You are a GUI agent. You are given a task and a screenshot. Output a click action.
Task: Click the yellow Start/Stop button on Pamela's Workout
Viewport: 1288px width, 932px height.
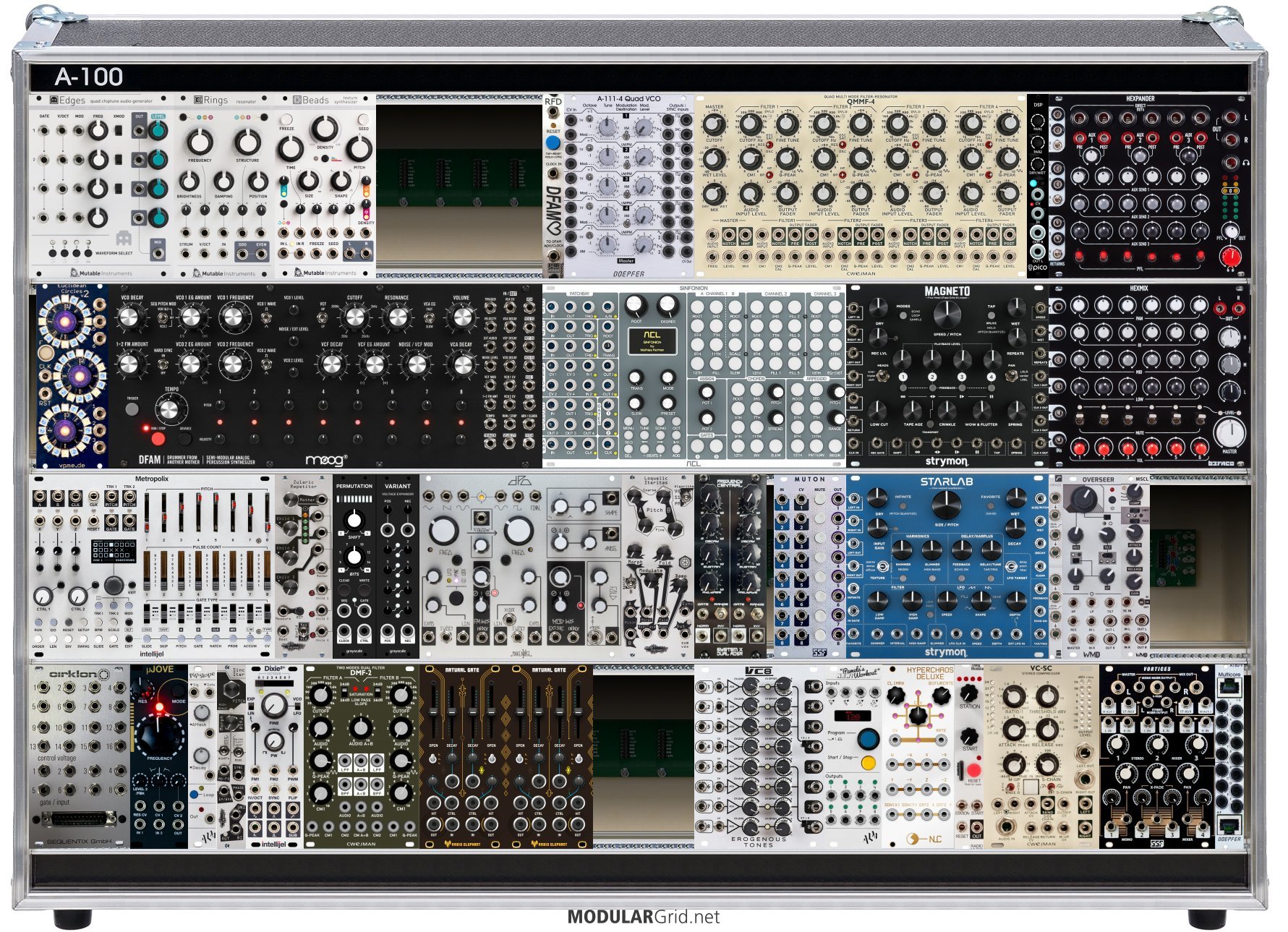pyautogui.click(x=869, y=762)
